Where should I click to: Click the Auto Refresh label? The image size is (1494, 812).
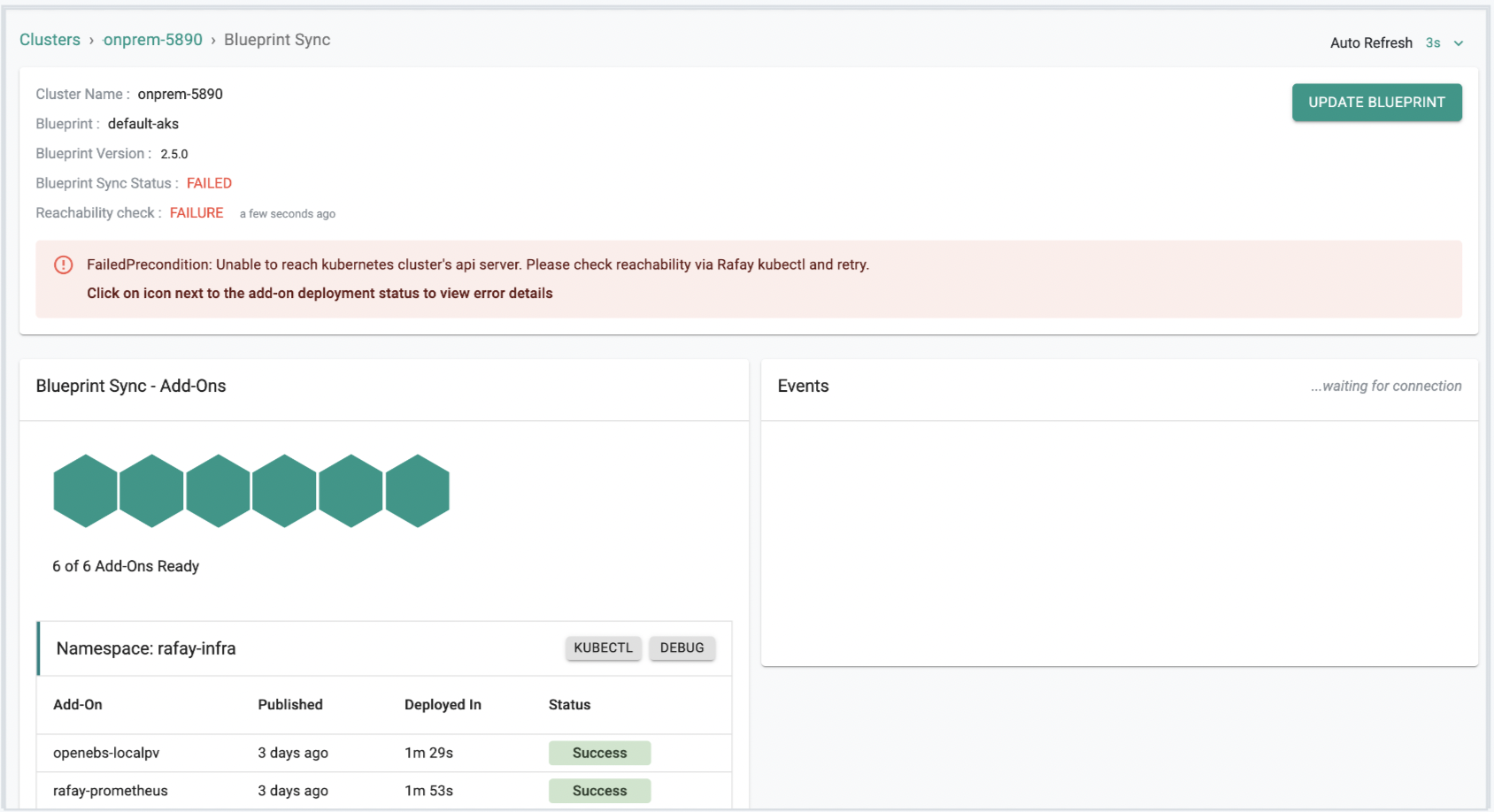click(1371, 42)
